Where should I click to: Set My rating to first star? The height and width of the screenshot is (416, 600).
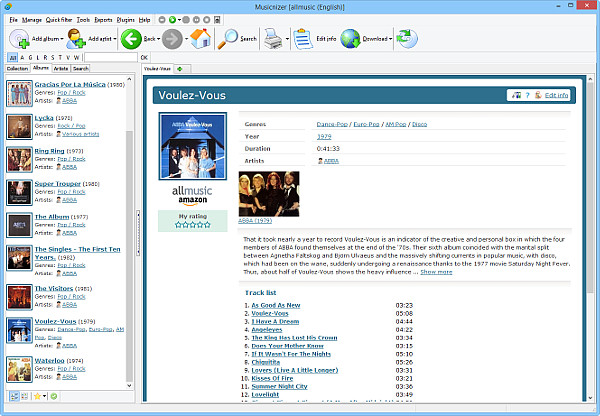178,225
